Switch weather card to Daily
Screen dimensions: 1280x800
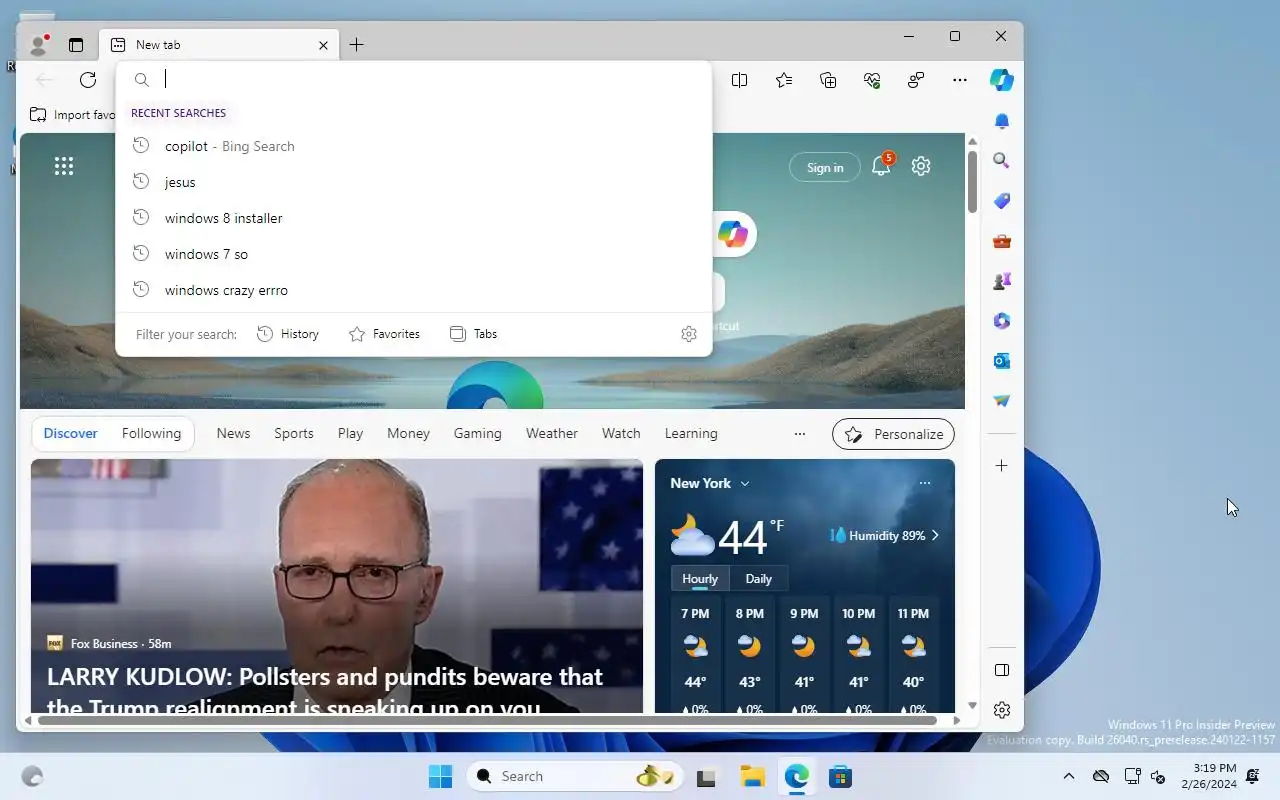759,579
